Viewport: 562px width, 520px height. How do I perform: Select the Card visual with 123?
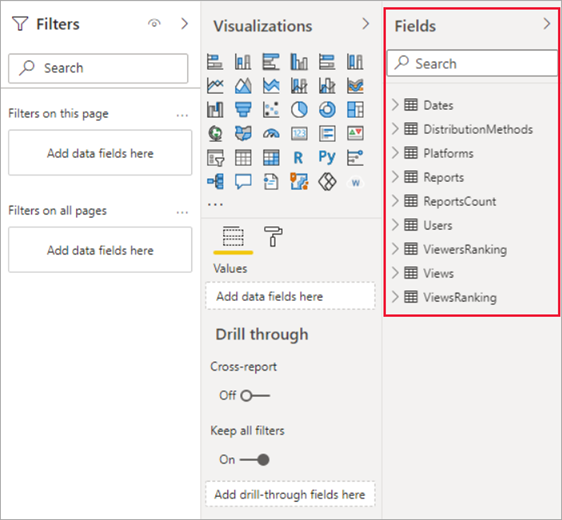[299, 134]
